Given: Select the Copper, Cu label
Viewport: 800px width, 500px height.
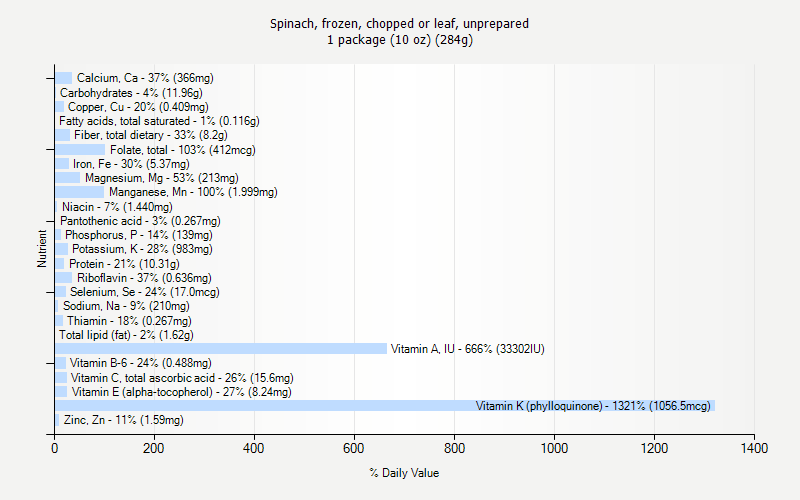Looking at the screenshot, I should 138,107.
